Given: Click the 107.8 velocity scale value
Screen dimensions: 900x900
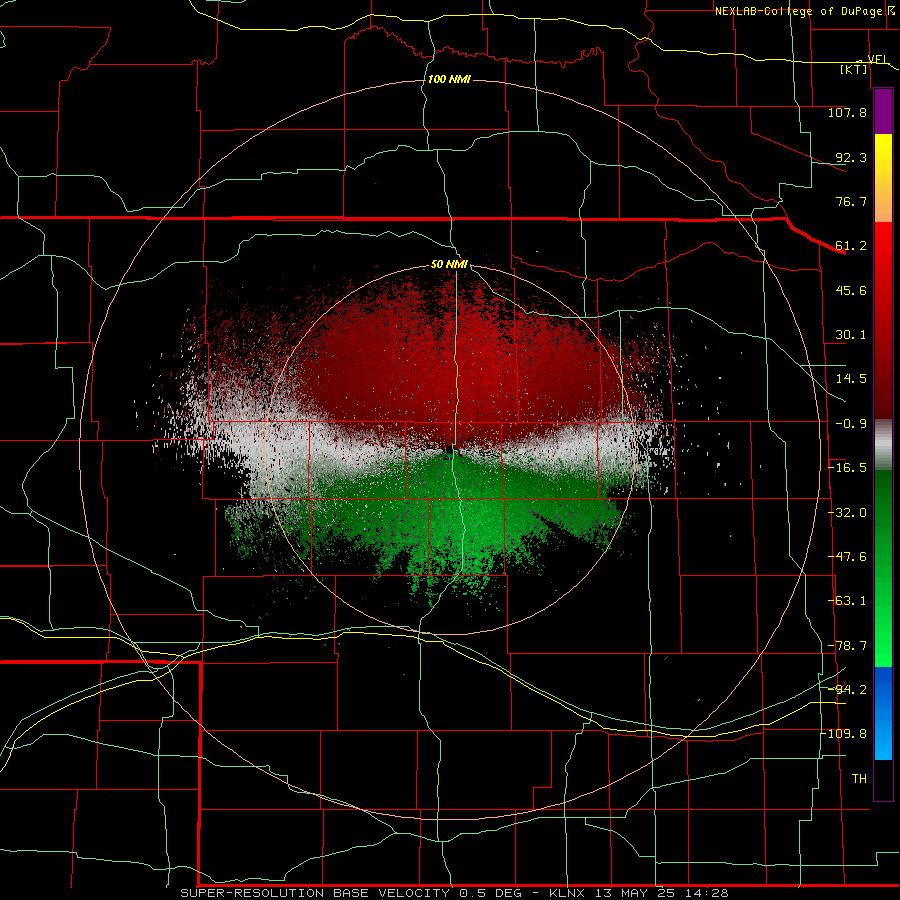Looking at the screenshot, I should point(847,112).
